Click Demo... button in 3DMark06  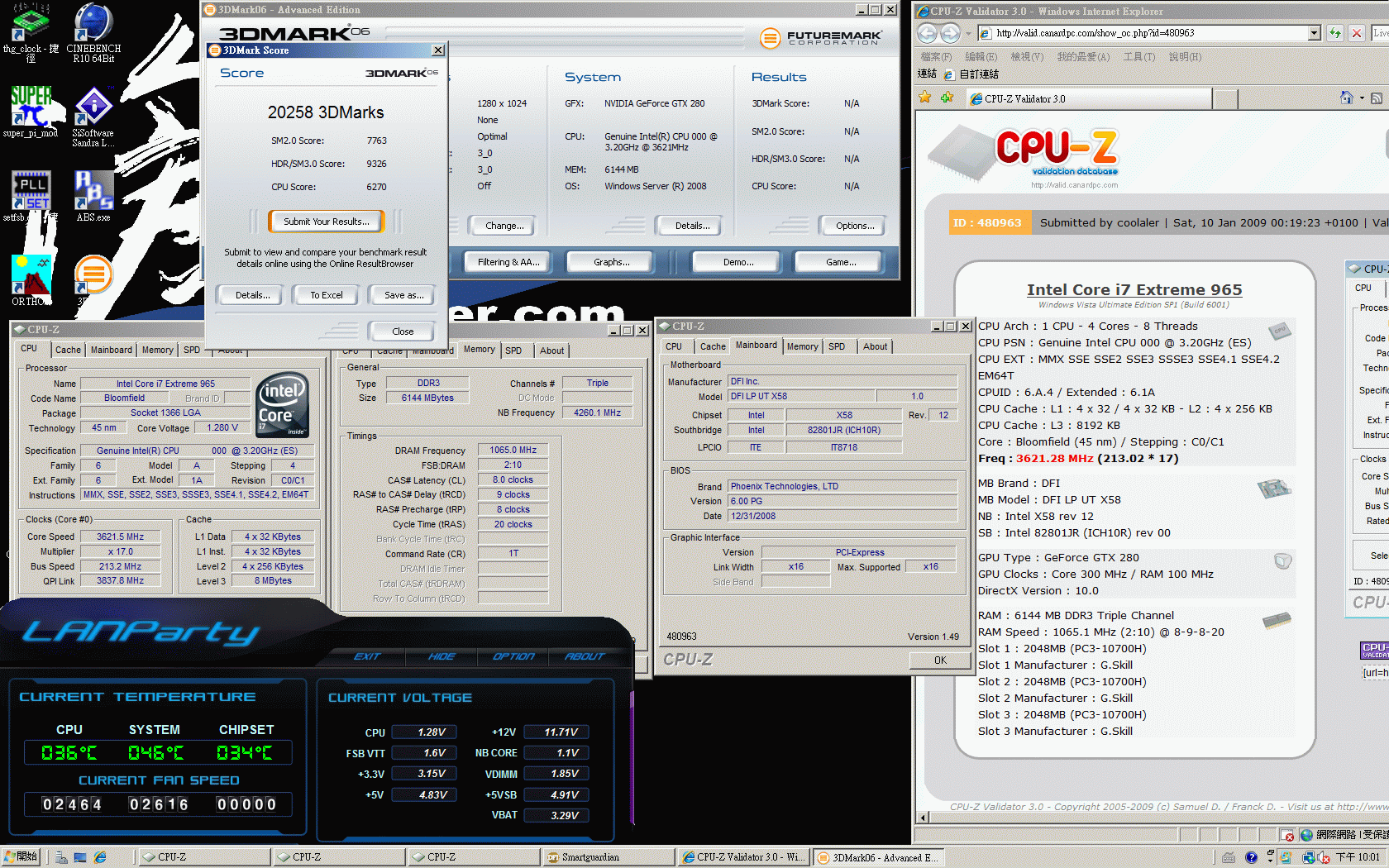(738, 262)
